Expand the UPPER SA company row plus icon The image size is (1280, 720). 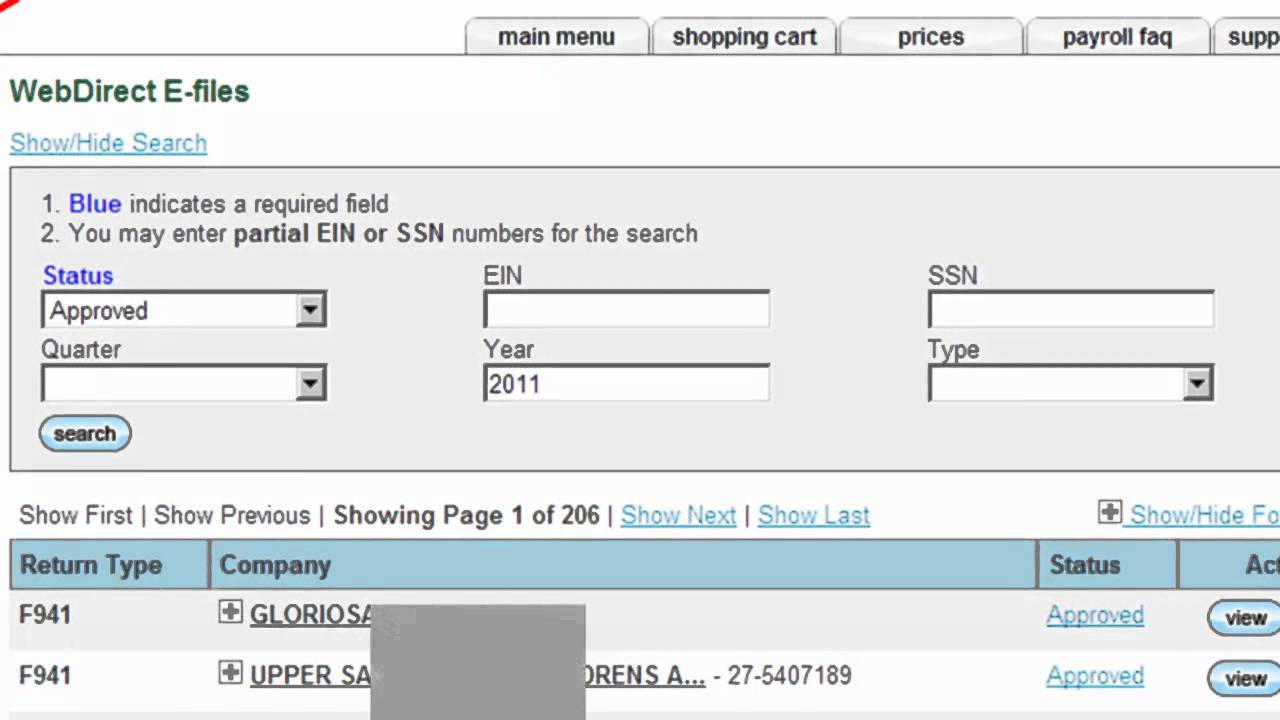tap(230, 673)
